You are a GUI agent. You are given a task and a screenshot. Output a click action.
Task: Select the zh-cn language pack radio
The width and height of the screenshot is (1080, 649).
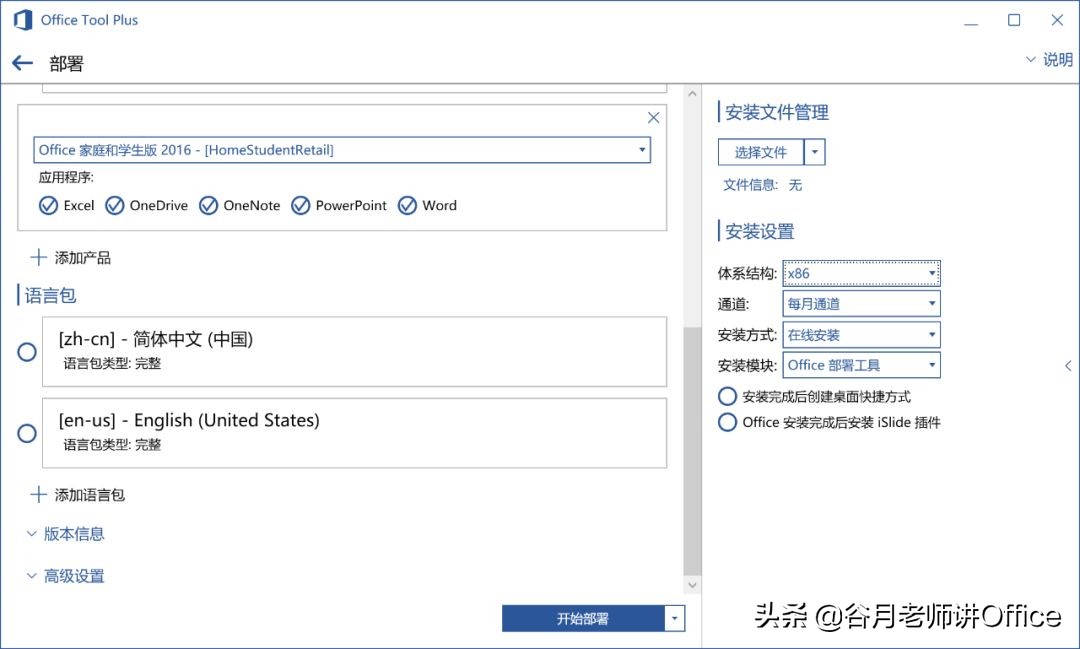click(x=27, y=352)
